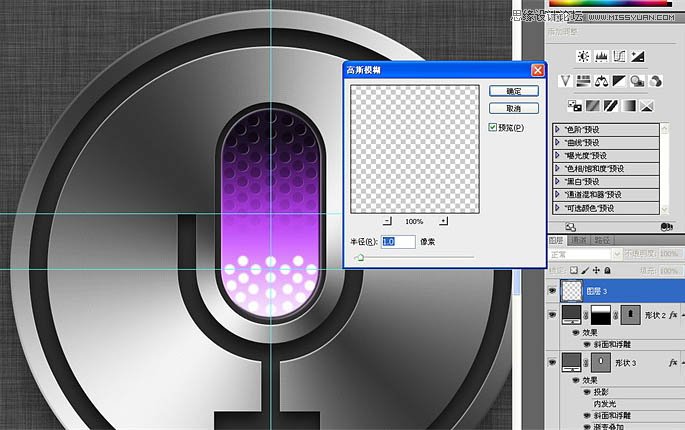This screenshot has width=685, height=430.
Task: Add a Selective Color adjustment
Action: click(647, 106)
